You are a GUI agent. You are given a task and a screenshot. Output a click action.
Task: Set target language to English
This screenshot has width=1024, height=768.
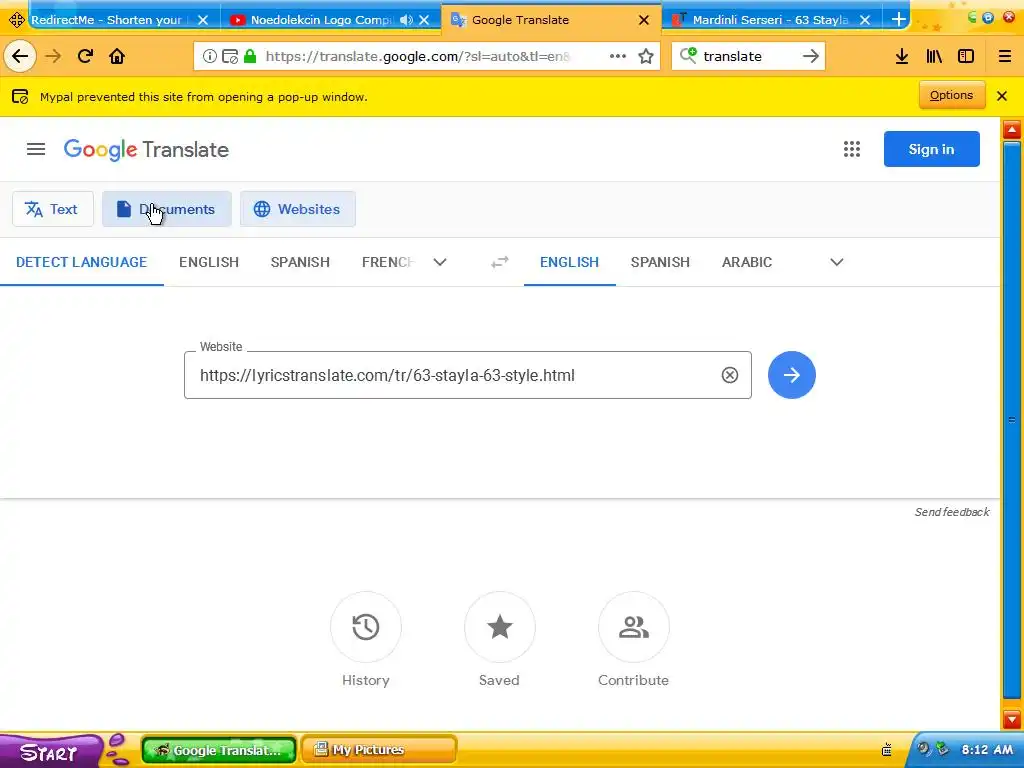point(569,262)
